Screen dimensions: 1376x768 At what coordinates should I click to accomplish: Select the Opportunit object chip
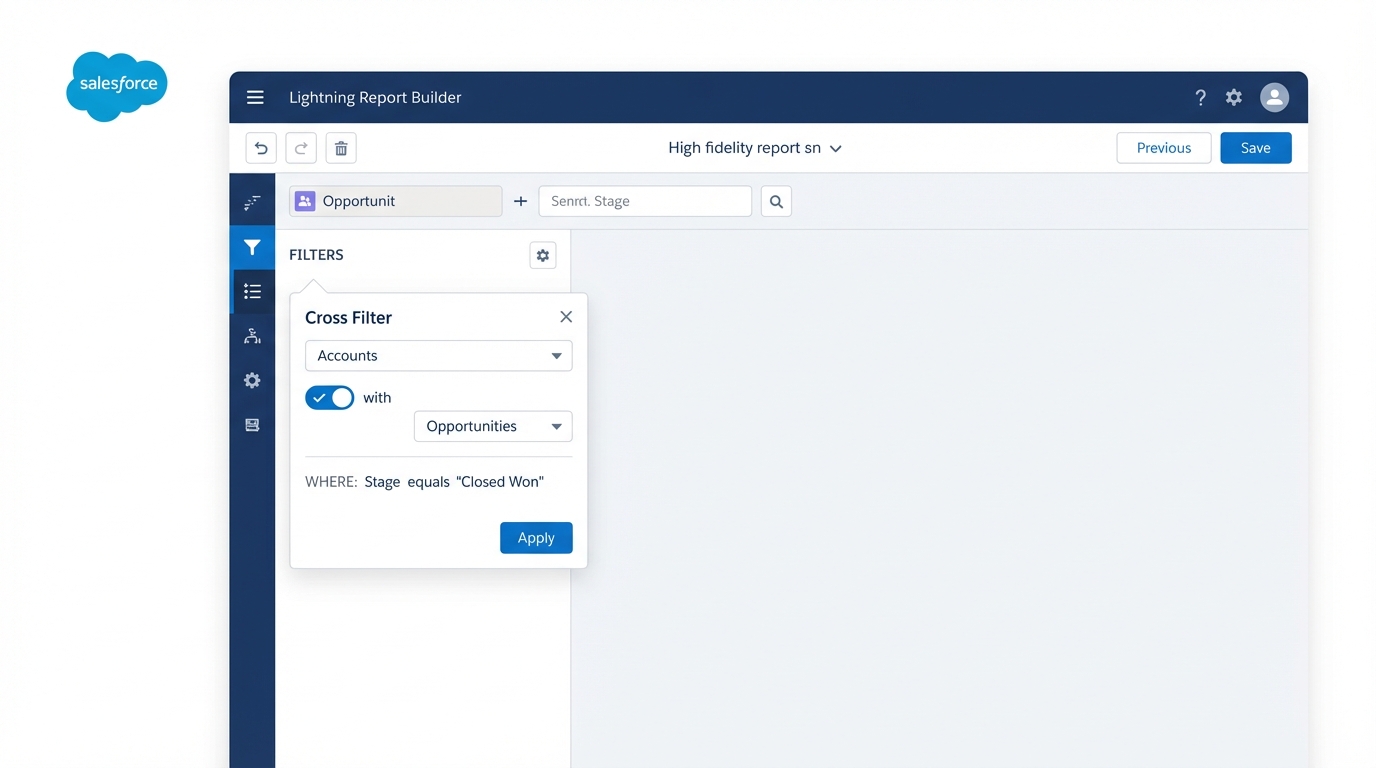(x=395, y=201)
